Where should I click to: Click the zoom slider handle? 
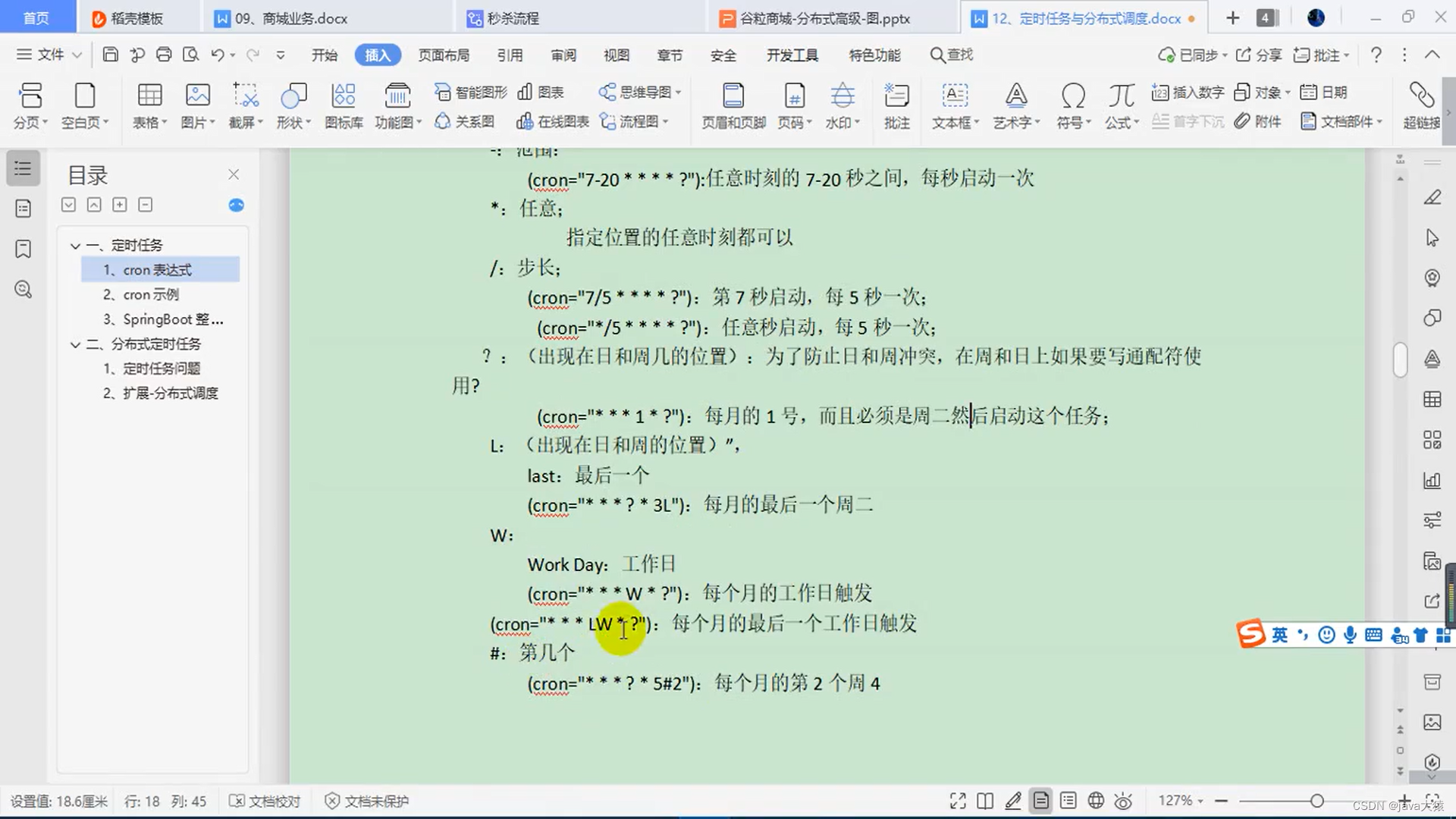pos(1317,801)
